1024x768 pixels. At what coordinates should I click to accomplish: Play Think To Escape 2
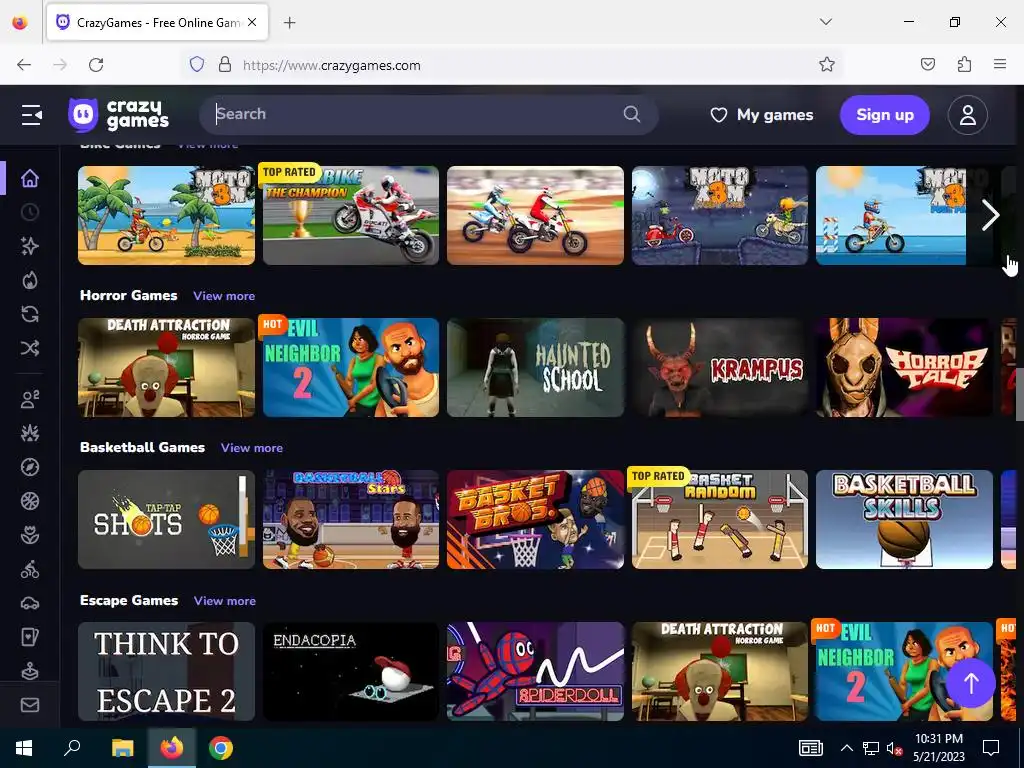166,671
